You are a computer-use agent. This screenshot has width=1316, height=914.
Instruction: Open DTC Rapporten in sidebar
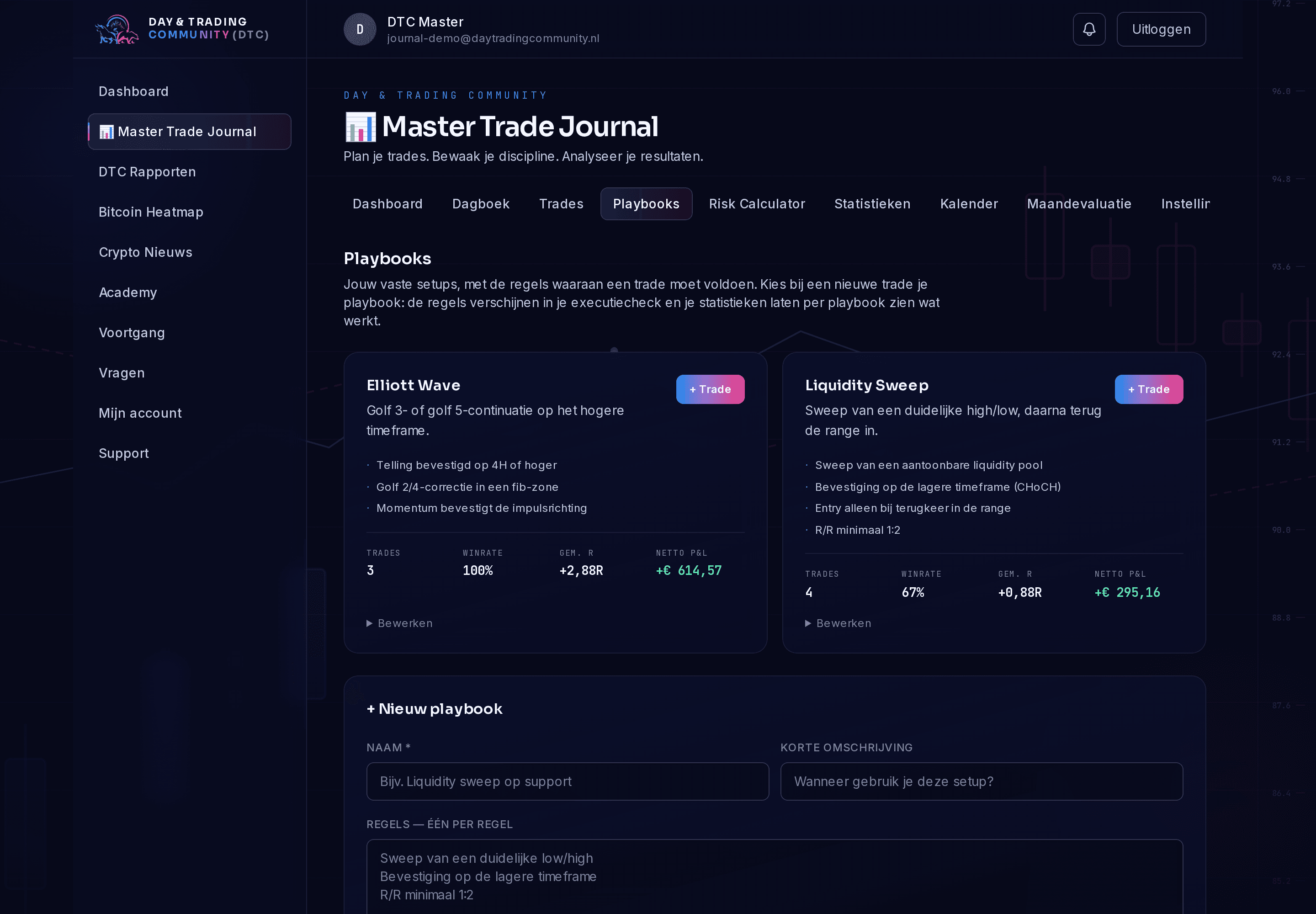coord(147,172)
